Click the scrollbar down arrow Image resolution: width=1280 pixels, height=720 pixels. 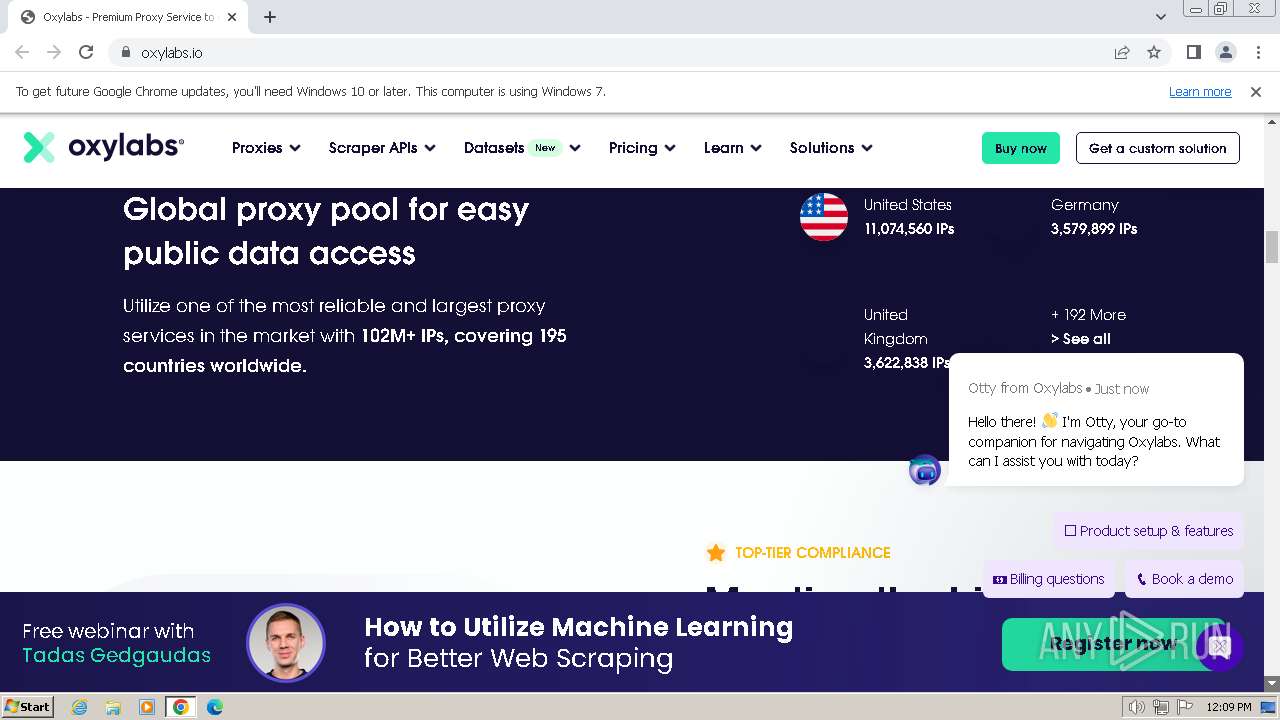pos(1272,683)
